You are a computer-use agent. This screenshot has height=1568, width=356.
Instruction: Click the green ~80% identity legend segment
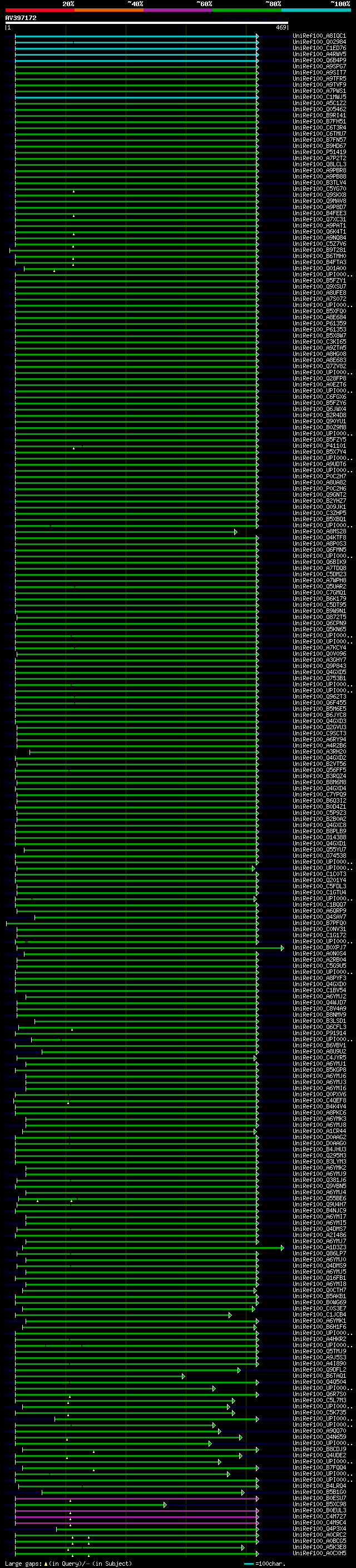click(247, 10)
